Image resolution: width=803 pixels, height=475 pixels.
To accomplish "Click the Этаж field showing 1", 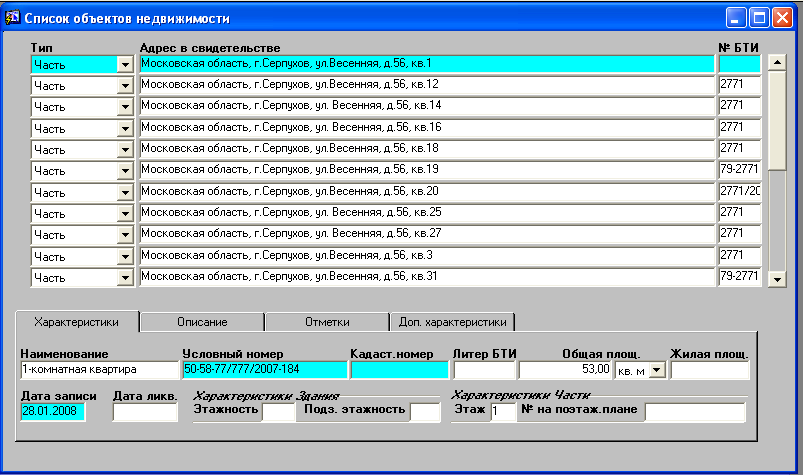I will click(503, 412).
